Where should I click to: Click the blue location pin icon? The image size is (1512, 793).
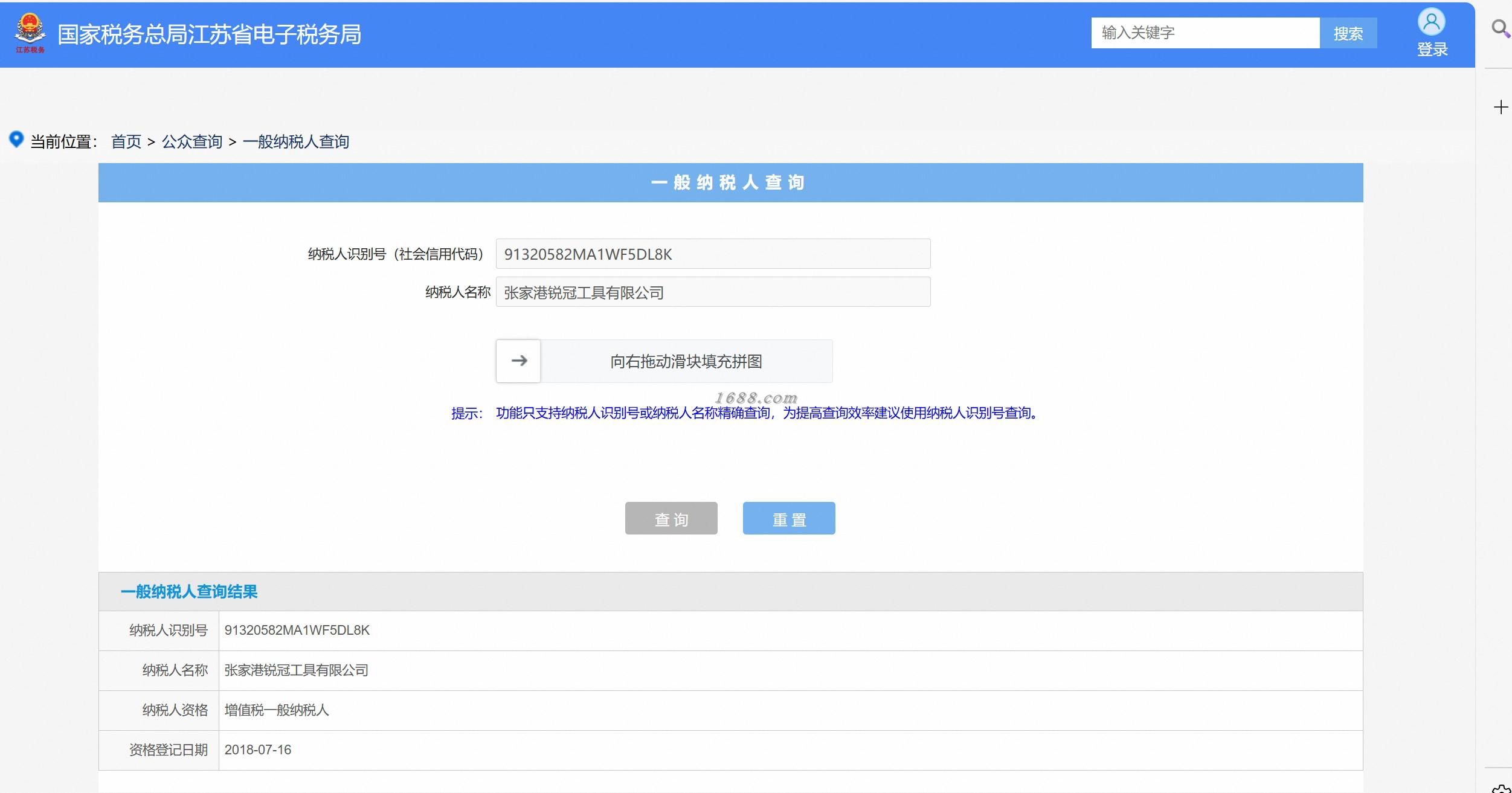16,140
